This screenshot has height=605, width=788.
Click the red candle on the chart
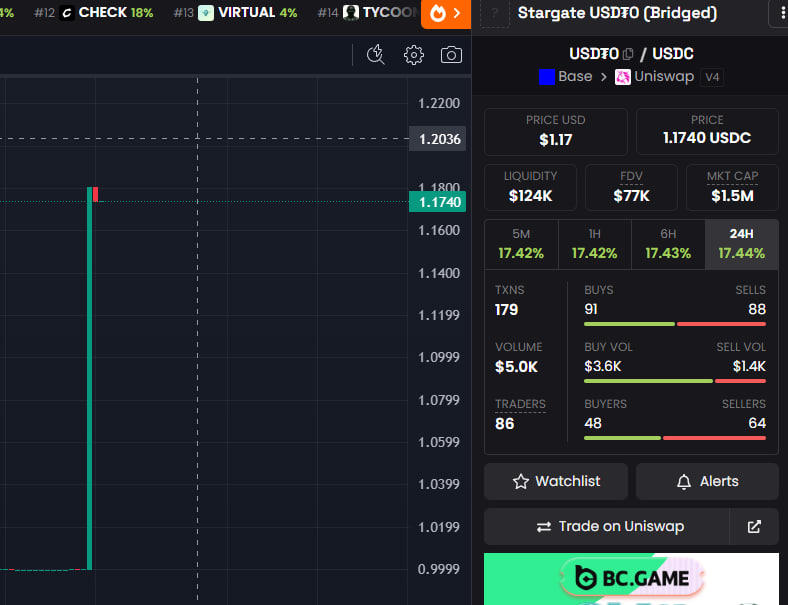(95, 194)
